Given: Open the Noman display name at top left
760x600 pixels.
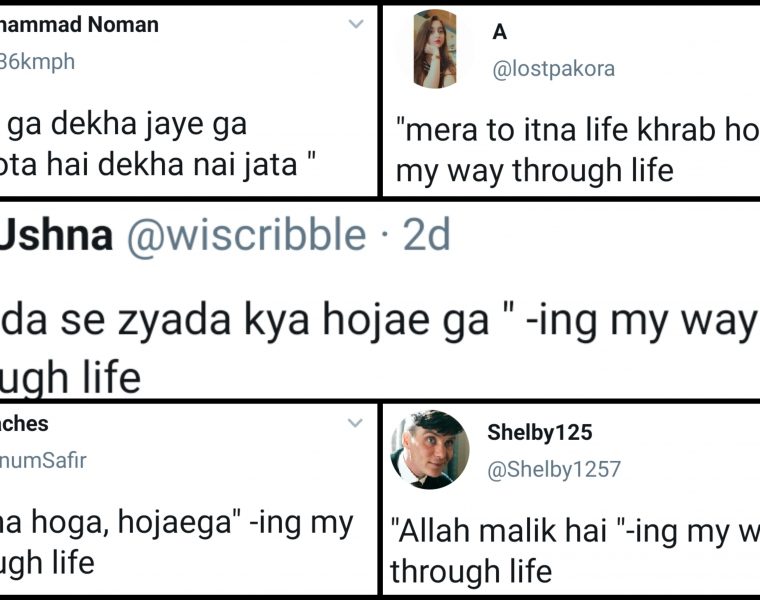Looking at the screenshot, I should [80, 25].
